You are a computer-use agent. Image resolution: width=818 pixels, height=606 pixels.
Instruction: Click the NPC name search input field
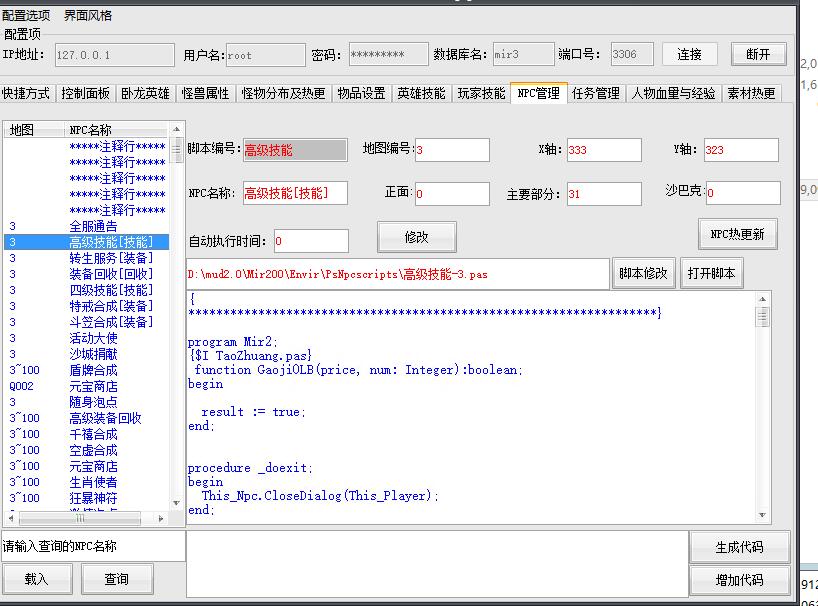(x=92, y=546)
